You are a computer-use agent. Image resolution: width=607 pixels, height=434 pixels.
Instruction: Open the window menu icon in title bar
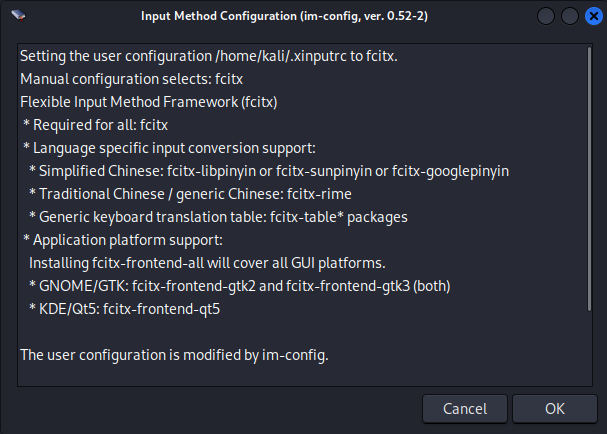click(17, 16)
